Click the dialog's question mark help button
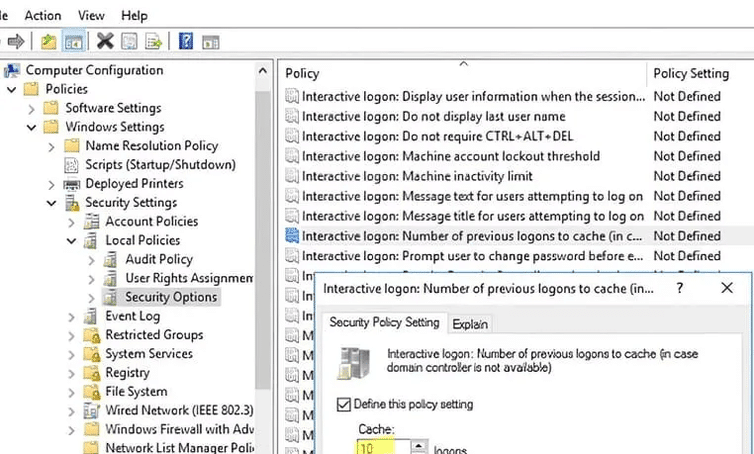 pyautogui.click(x=680, y=289)
